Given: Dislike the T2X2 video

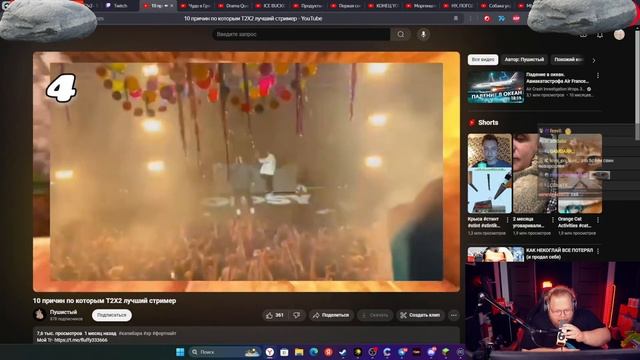Looking at the screenshot, I should coord(297,315).
